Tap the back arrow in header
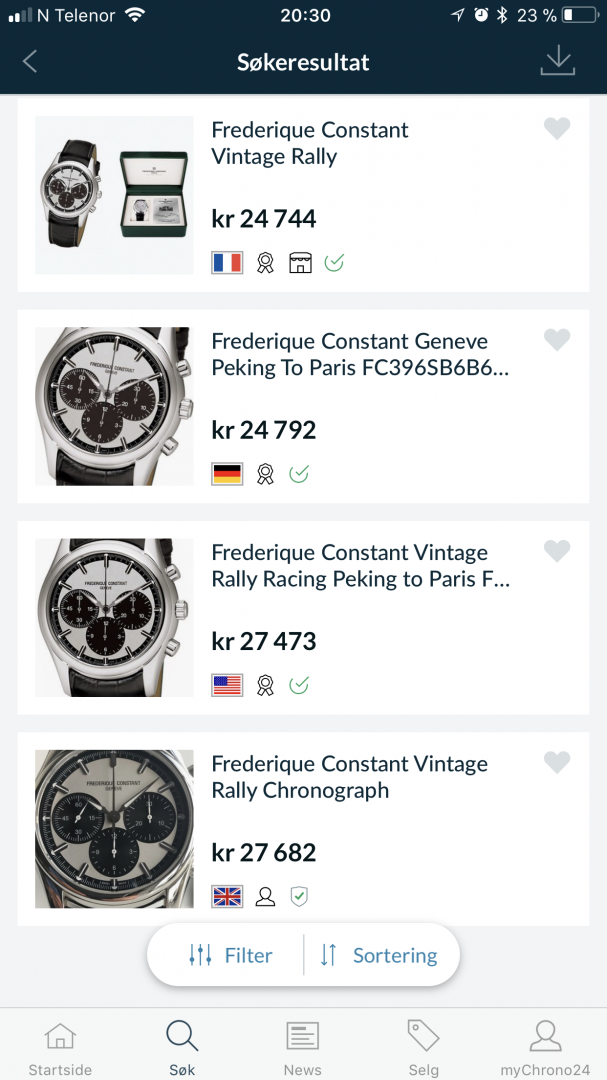 [30, 62]
